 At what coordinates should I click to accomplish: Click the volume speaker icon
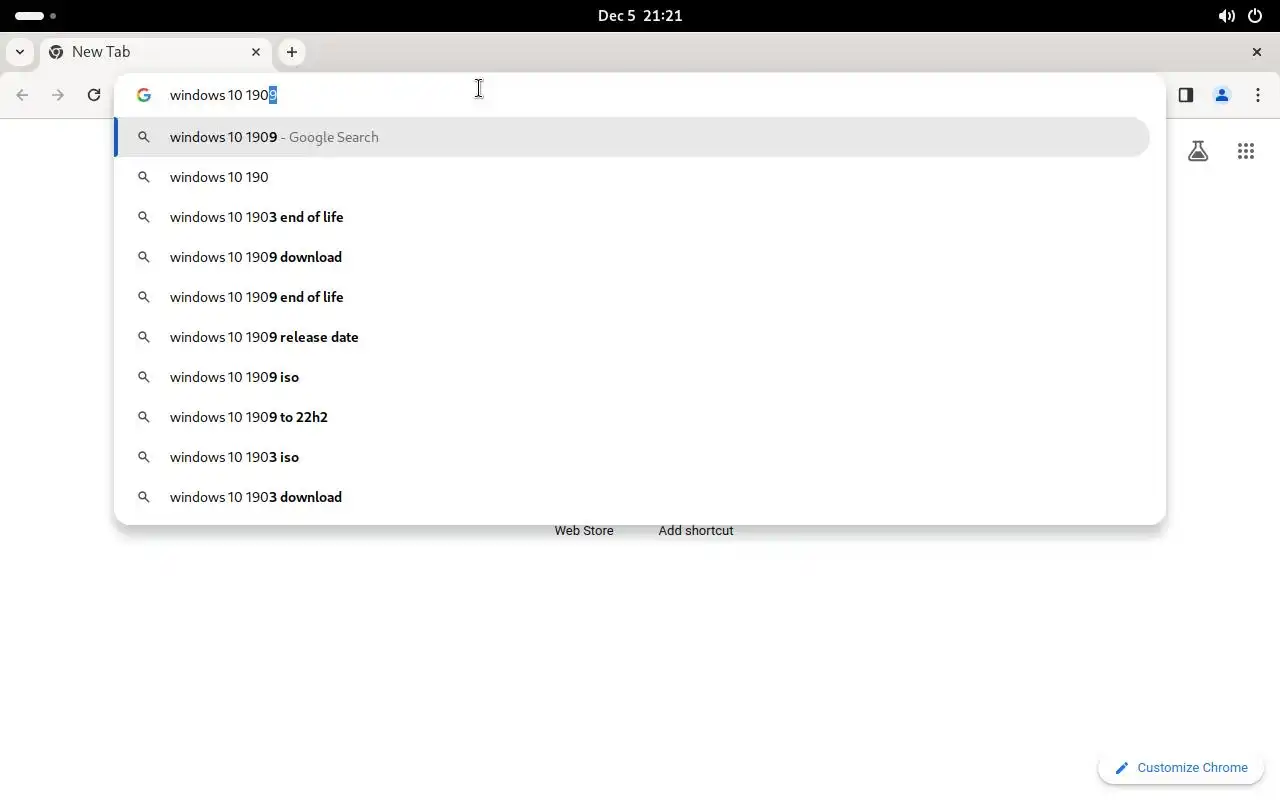click(x=1226, y=16)
